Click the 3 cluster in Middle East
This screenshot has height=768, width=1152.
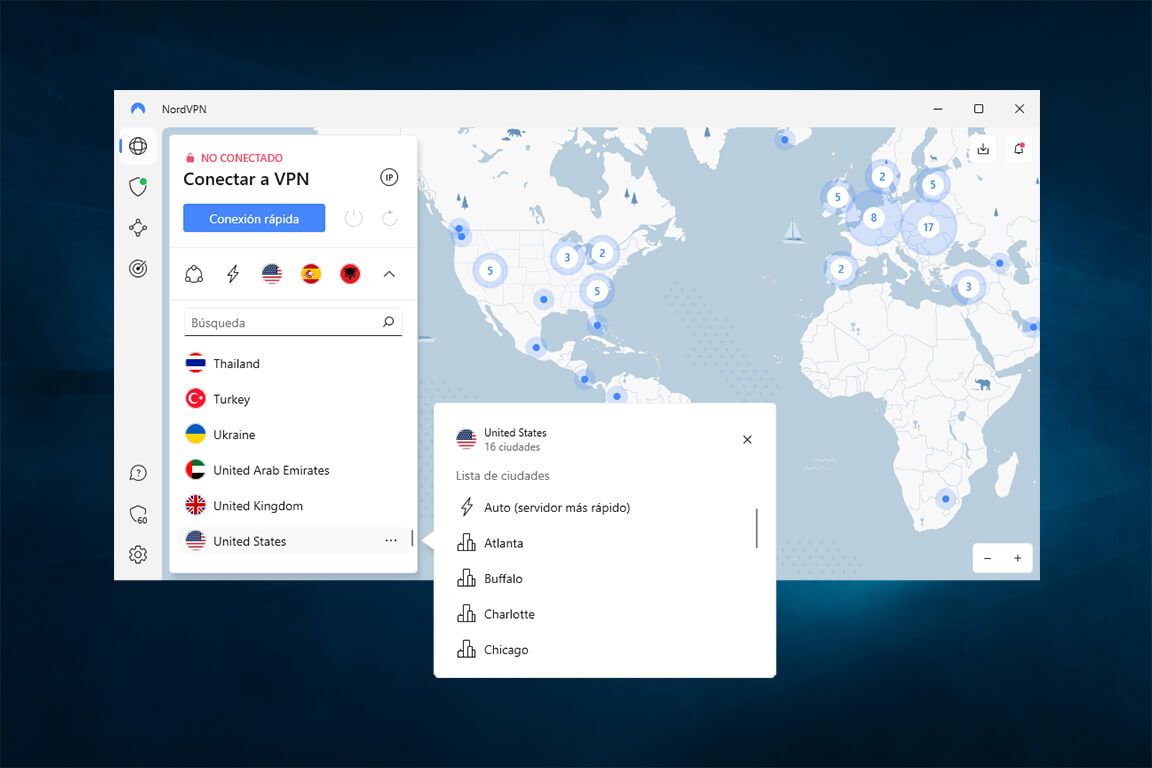(x=968, y=287)
